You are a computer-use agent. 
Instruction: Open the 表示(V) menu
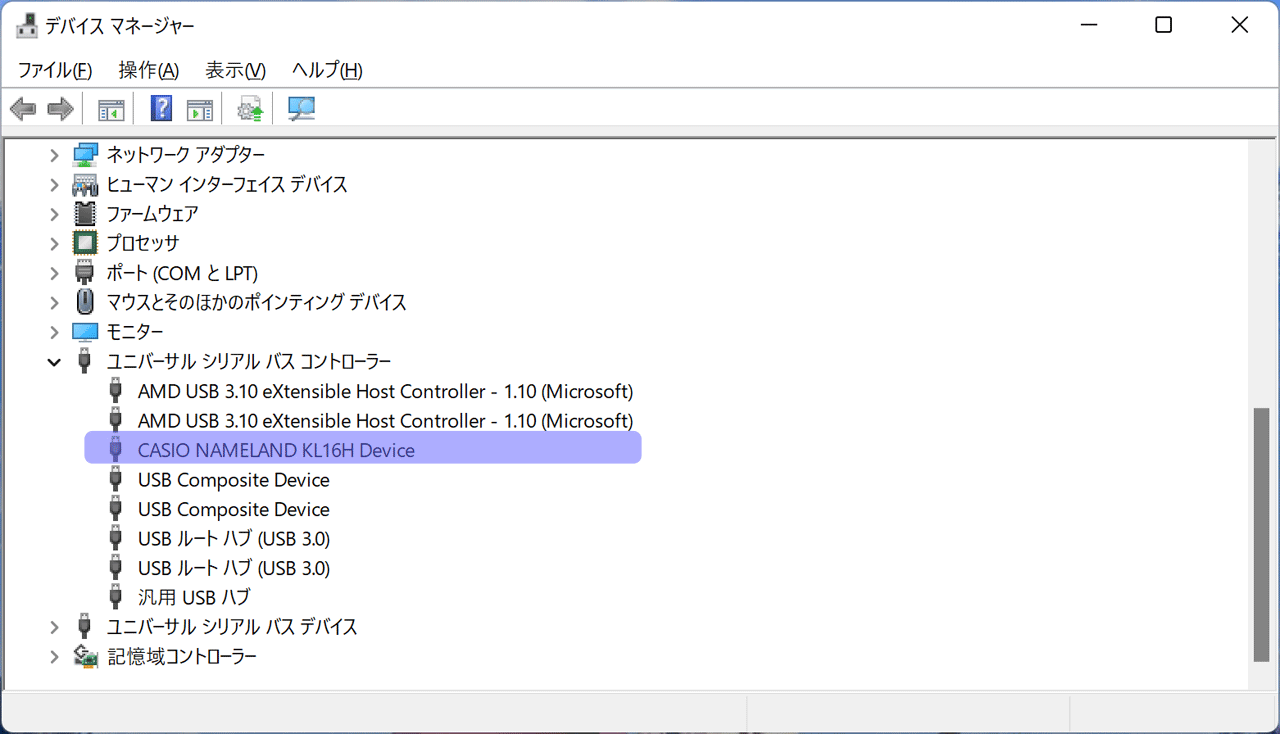point(235,70)
